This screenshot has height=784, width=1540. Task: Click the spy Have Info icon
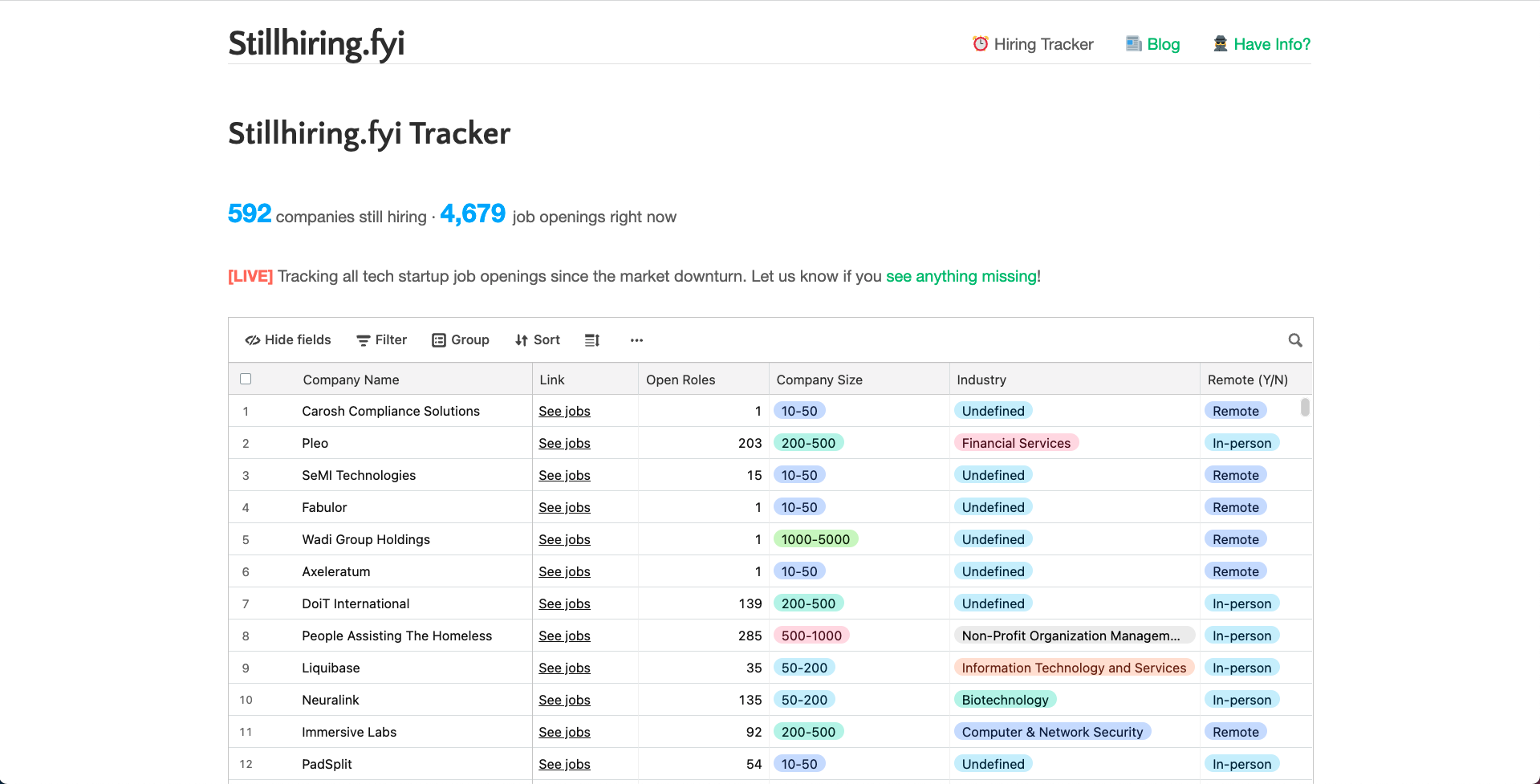coord(1221,43)
